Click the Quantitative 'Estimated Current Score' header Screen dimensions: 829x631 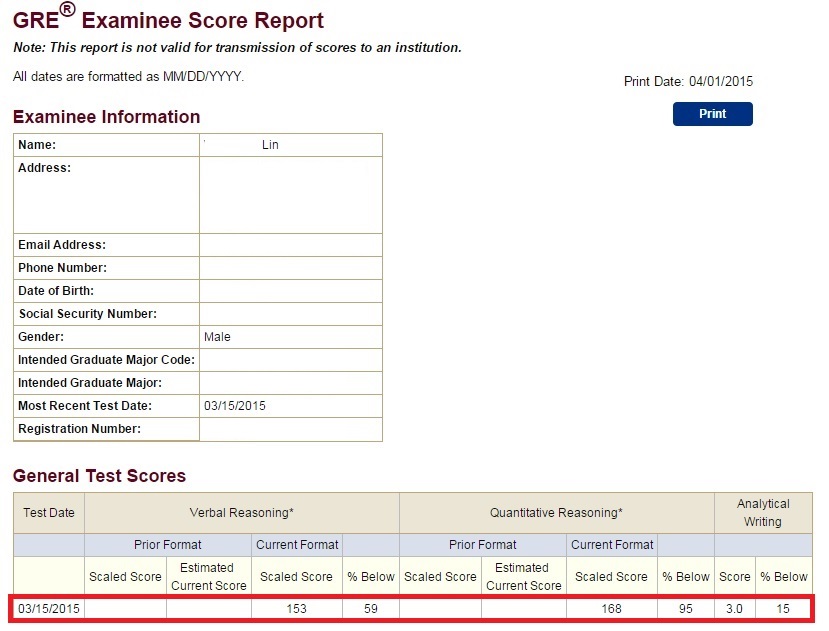[523, 577]
